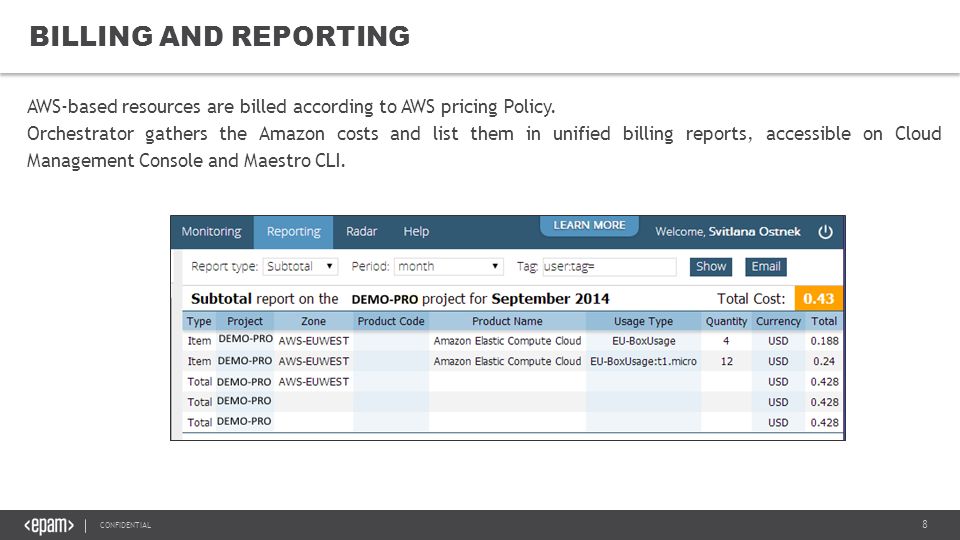Screen dimensions: 960x540
Task: Click the Type column header
Action: click(199, 321)
